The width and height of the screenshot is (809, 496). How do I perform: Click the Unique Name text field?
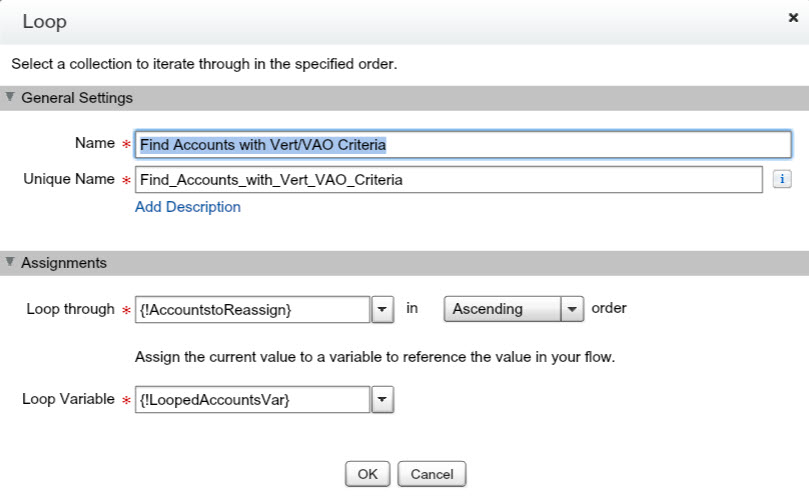click(449, 180)
